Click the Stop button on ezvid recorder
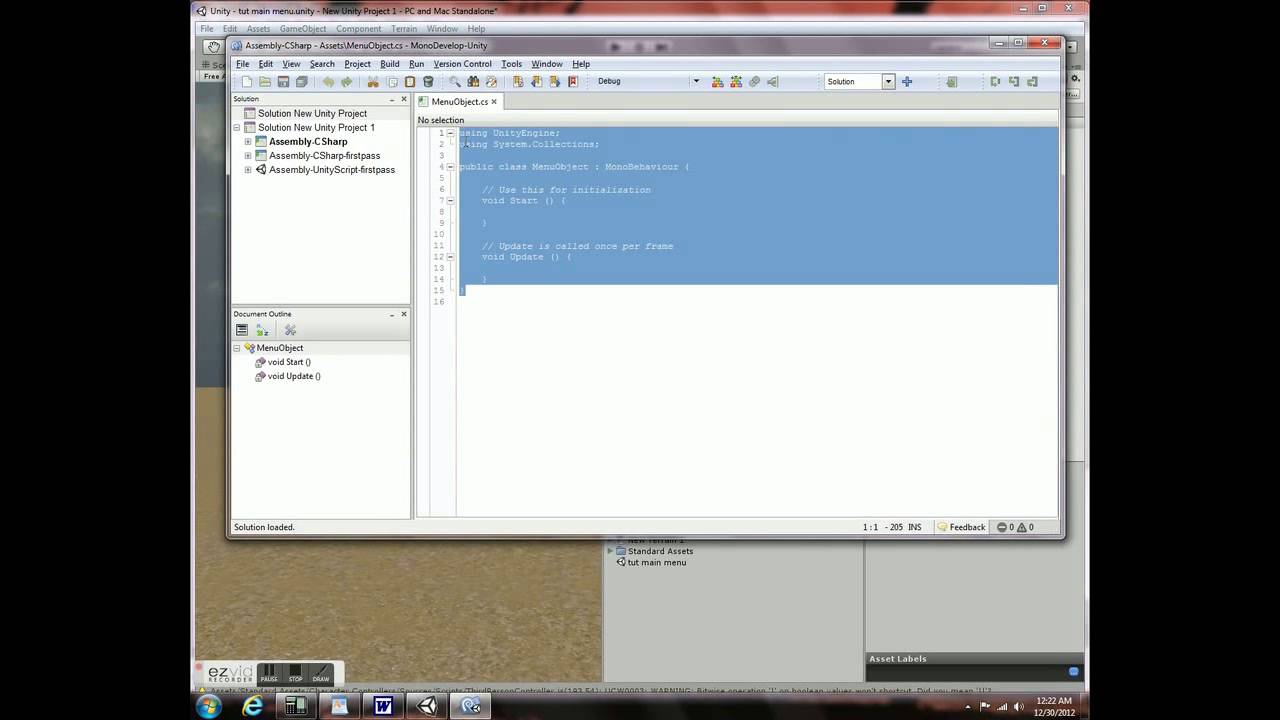This screenshot has height=720, width=1280. click(x=295, y=674)
